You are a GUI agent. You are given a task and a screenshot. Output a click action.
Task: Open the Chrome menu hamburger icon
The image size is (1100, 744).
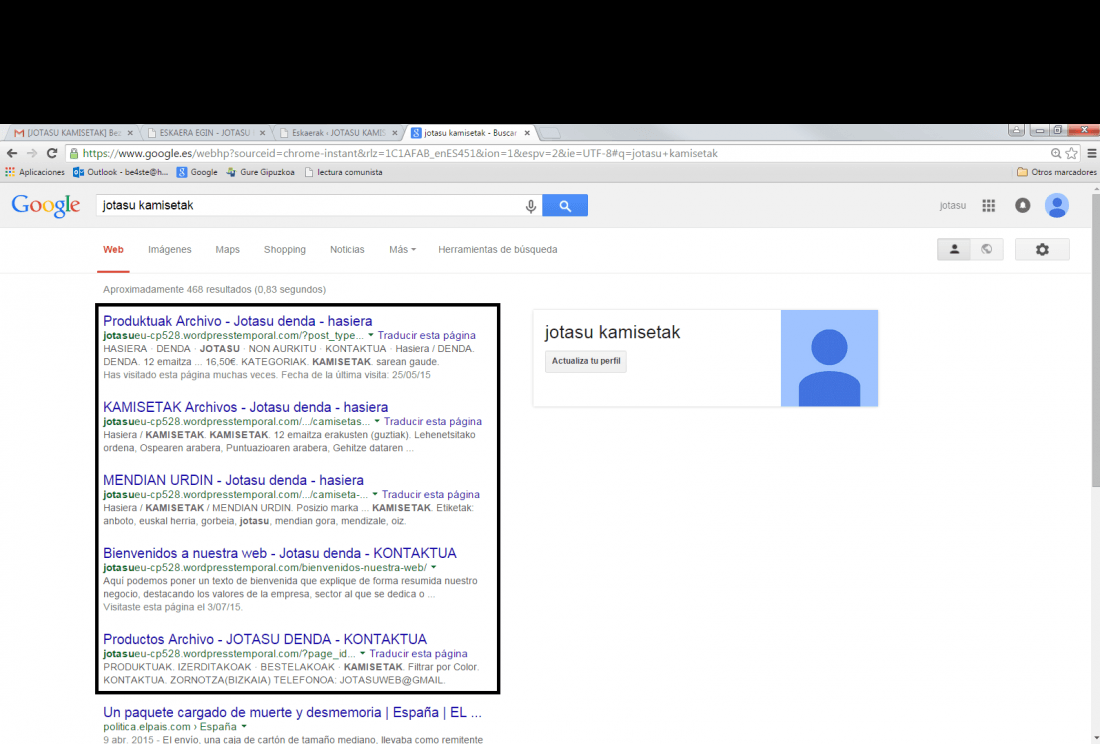(x=1092, y=153)
